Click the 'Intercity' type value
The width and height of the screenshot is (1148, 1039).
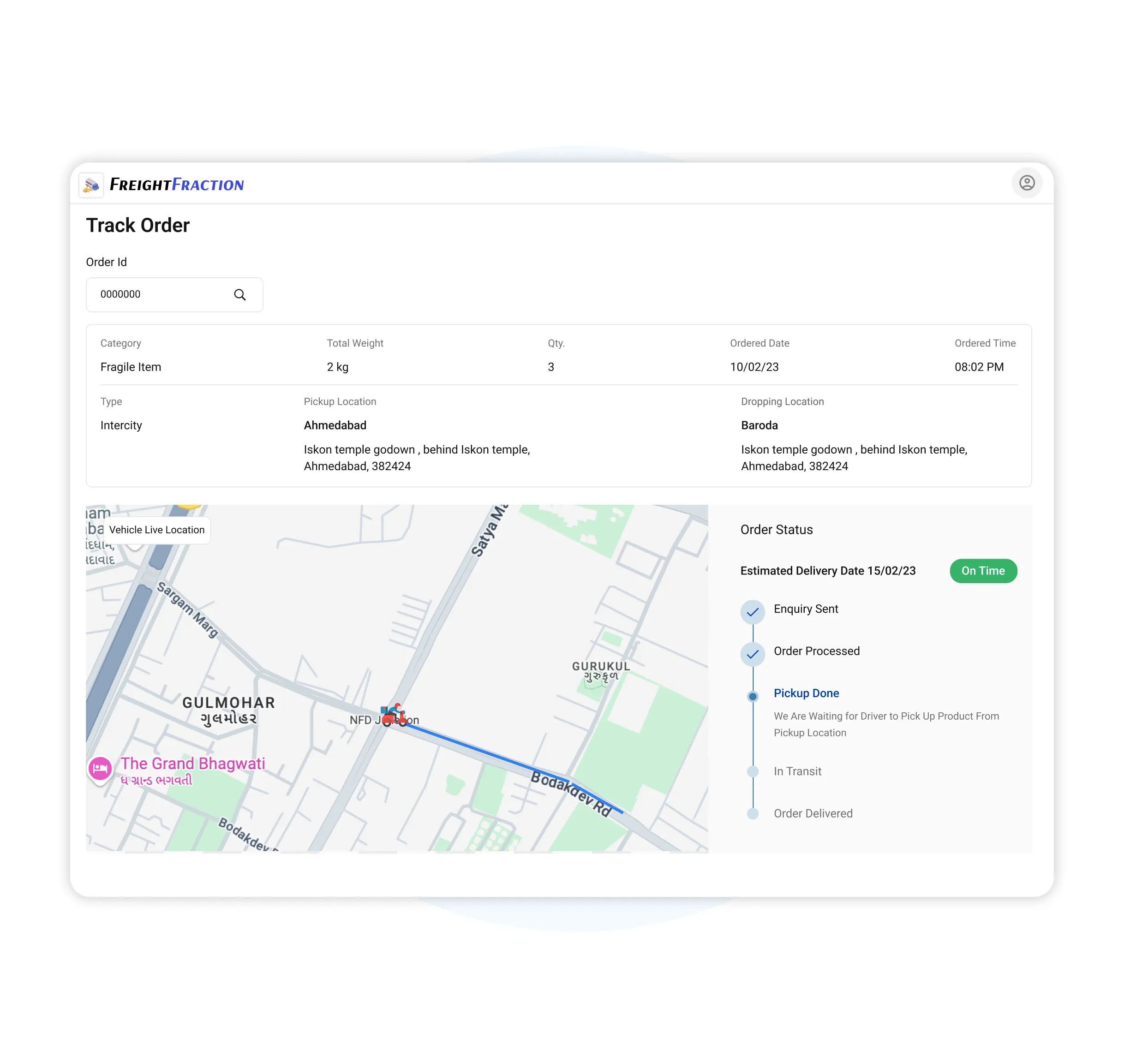121,425
